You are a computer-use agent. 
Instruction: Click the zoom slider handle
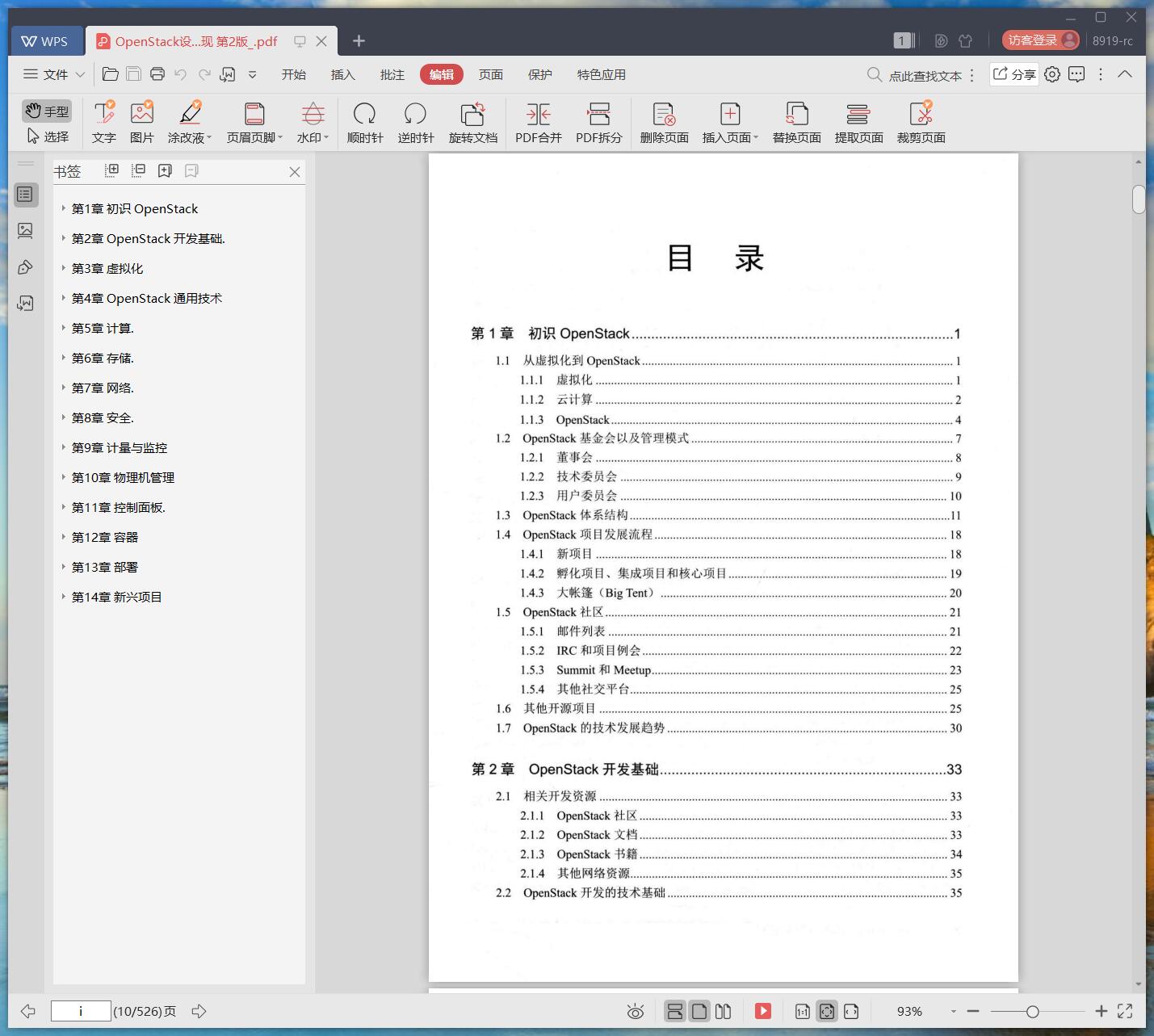click(x=1032, y=1011)
